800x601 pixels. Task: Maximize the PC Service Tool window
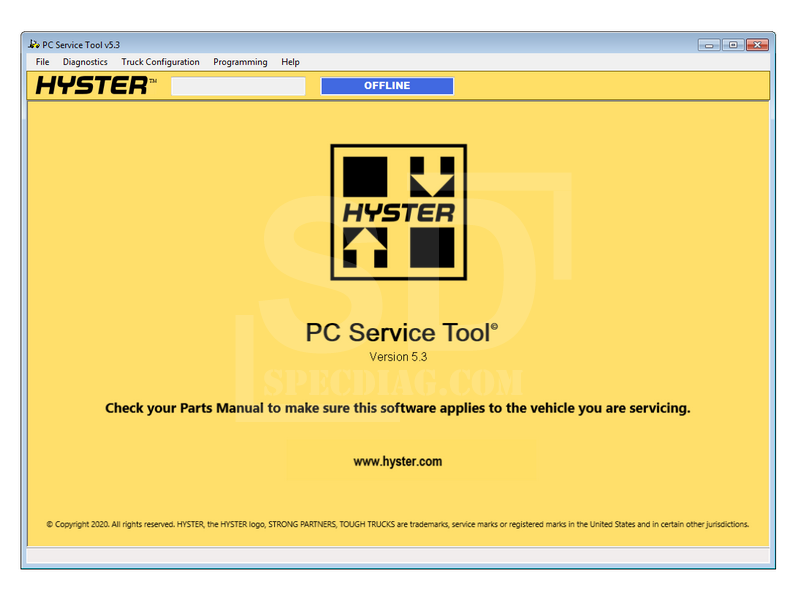733,44
